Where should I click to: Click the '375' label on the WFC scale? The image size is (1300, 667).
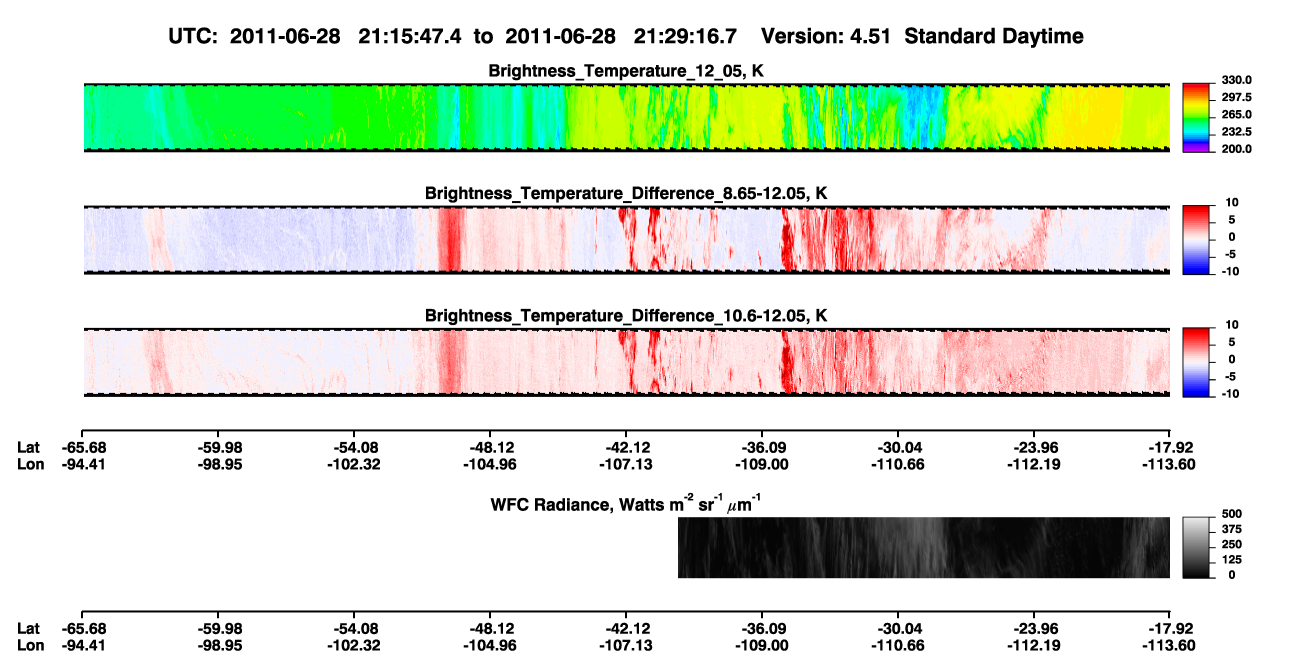[x=1232, y=529]
